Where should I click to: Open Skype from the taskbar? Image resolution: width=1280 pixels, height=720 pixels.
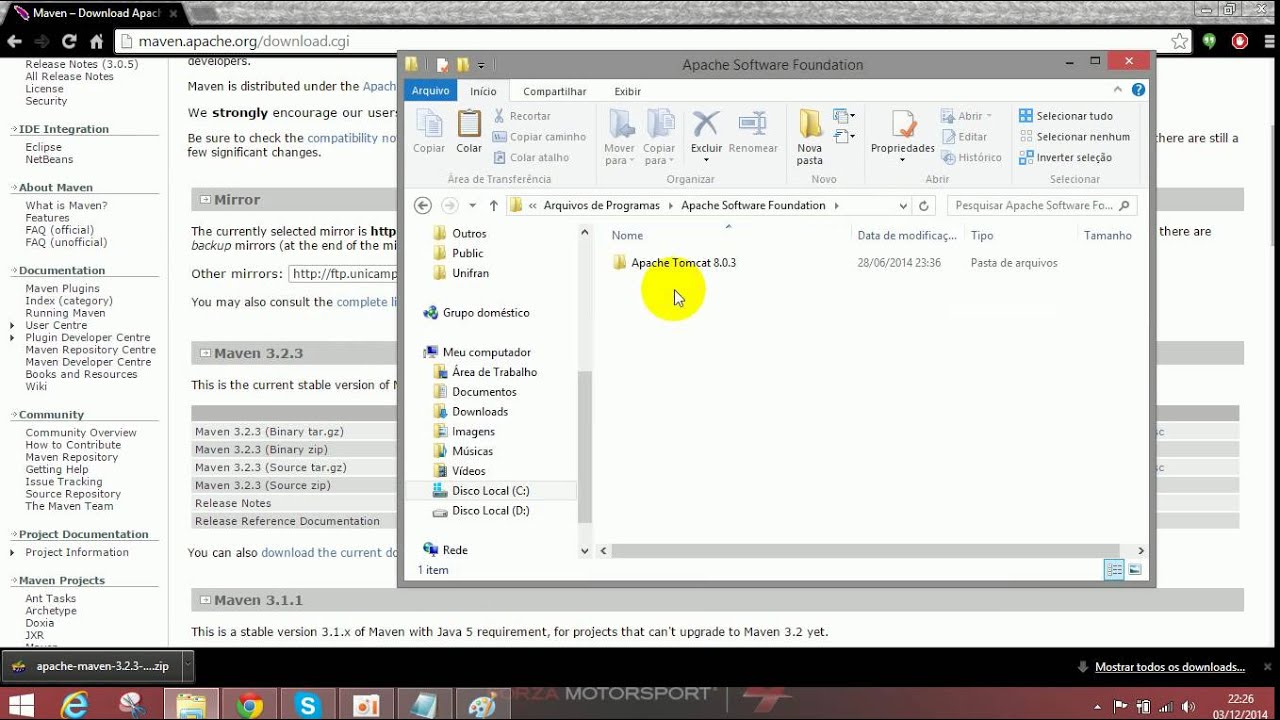307,705
